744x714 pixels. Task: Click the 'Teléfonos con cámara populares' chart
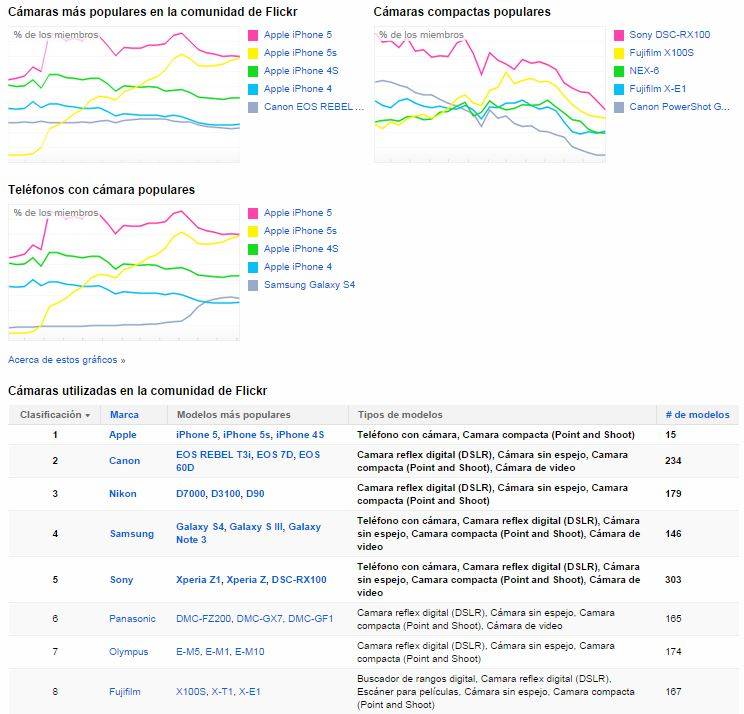[124, 273]
